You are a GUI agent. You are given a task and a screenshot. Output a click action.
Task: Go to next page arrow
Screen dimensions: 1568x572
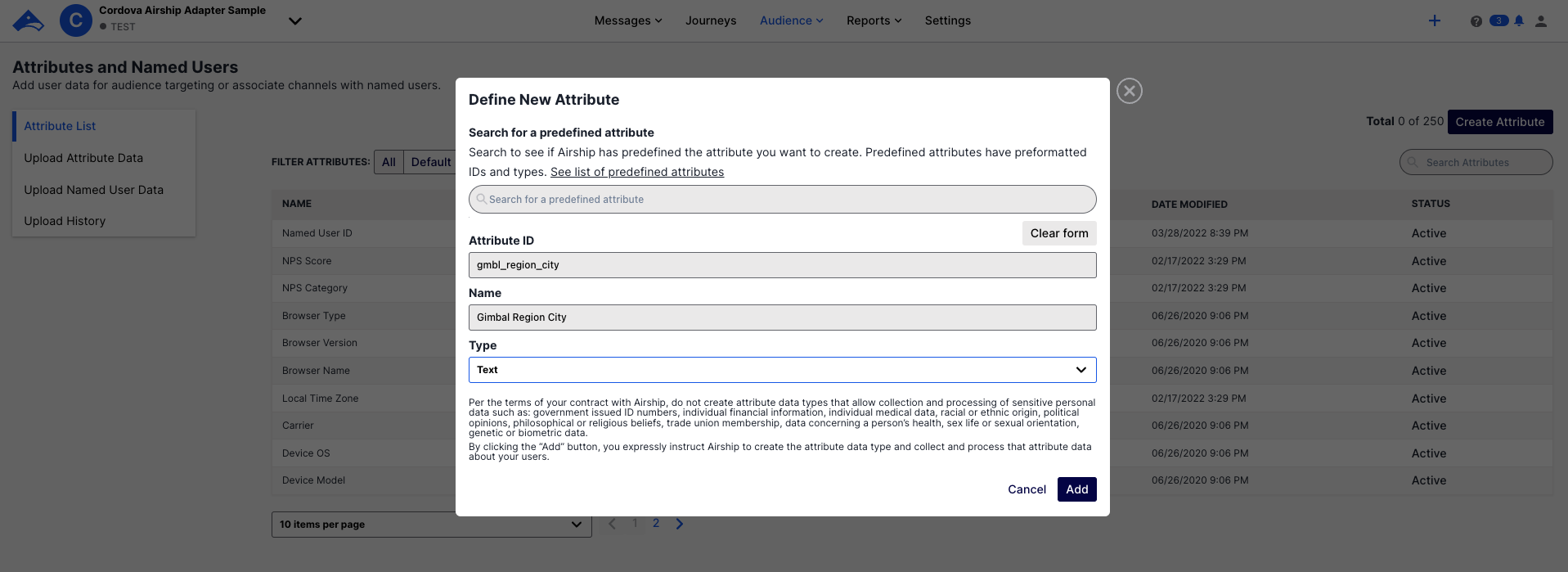tap(679, 524)
